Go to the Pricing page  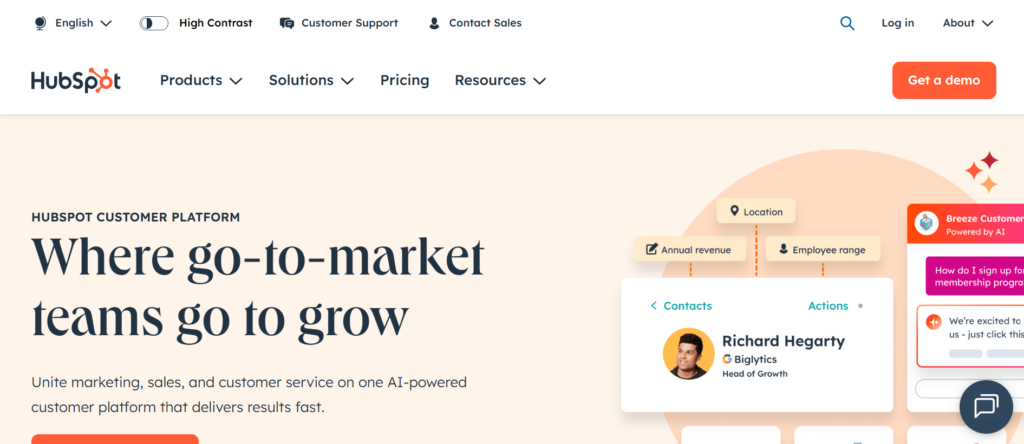click(x=404, y=80)
